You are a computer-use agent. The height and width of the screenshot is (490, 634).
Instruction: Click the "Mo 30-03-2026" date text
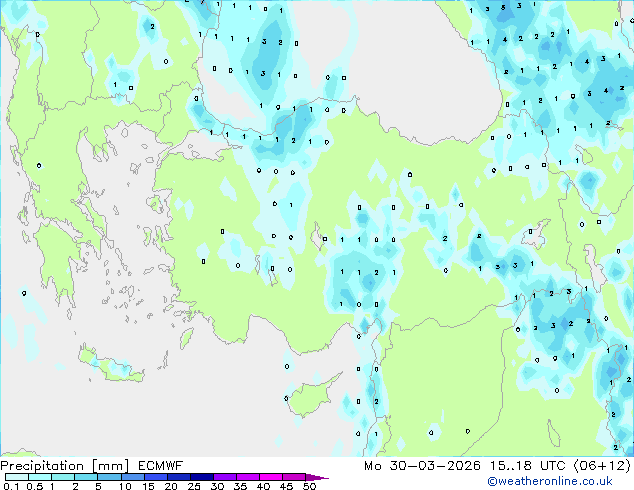pos(423,466)
